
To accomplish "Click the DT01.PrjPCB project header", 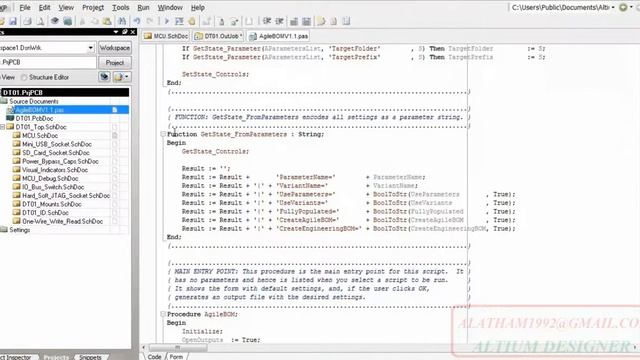I will [x=64, y=93].
